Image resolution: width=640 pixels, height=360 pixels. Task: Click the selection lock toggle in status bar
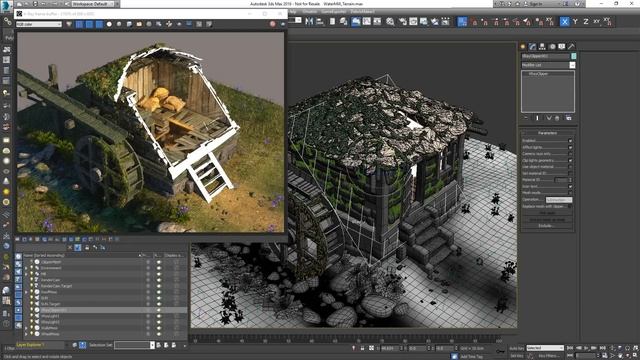click(x=362, y=348)
